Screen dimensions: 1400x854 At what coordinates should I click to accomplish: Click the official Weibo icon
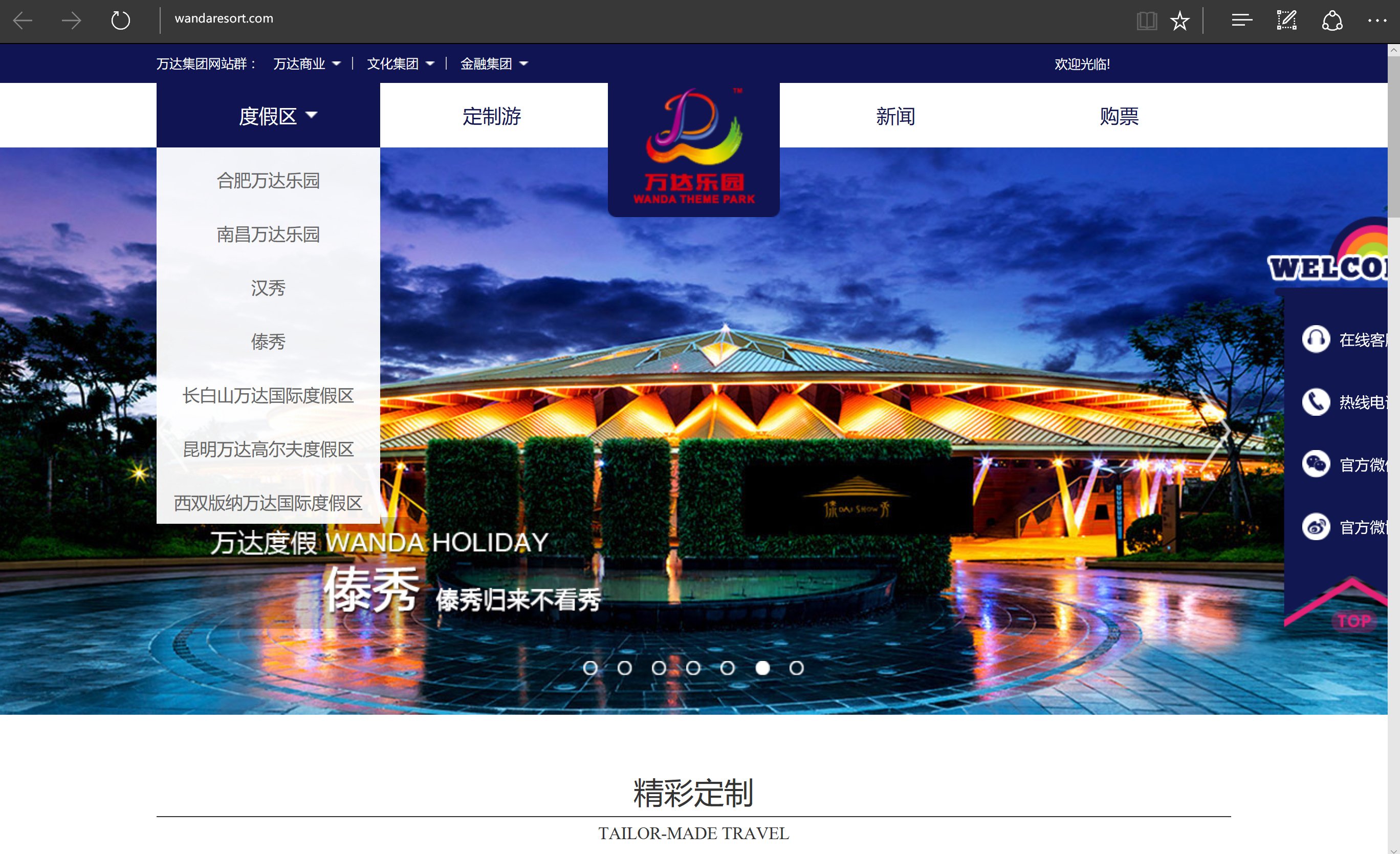tap(1316, 527)
